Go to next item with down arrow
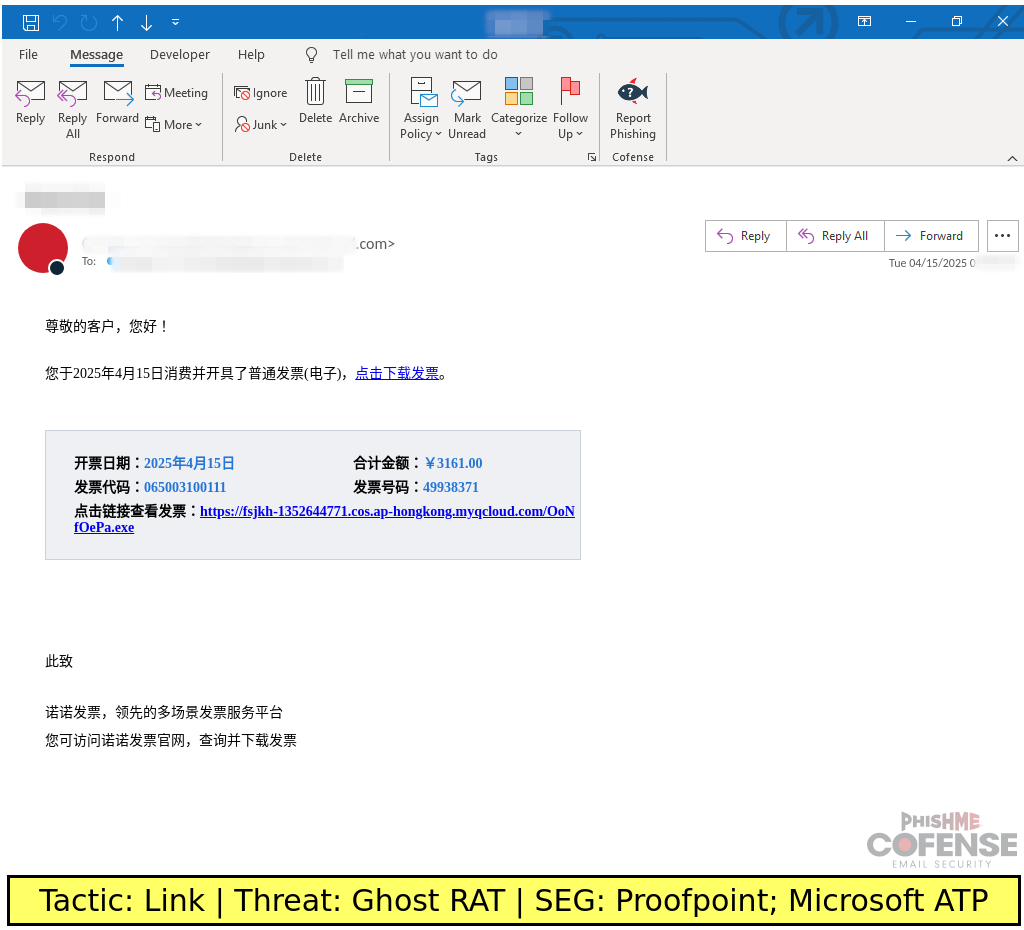The height and width of the screenshot is (930, 1024). [x=146, y=23]
